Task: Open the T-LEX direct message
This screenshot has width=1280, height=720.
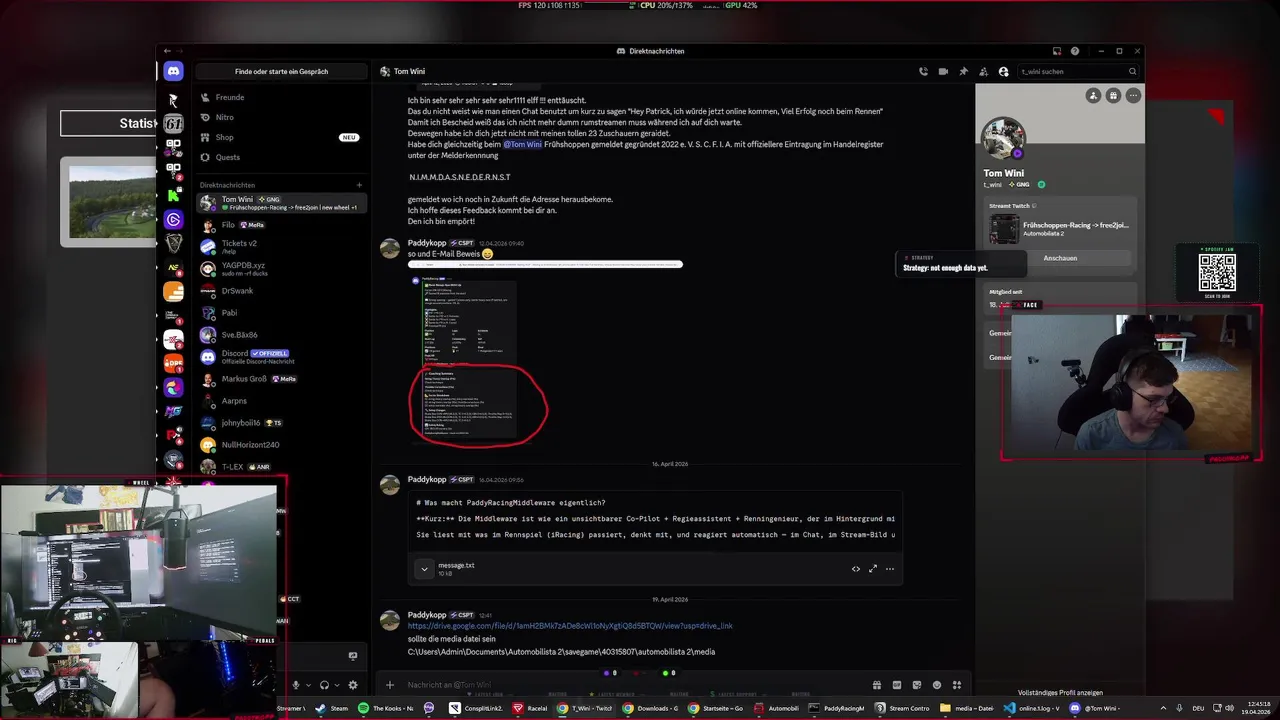Action: coord(281,467)
